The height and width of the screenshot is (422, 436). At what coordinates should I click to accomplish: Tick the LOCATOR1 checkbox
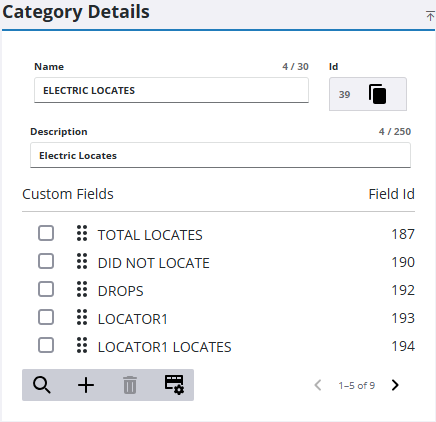click(x=46, y=317)
